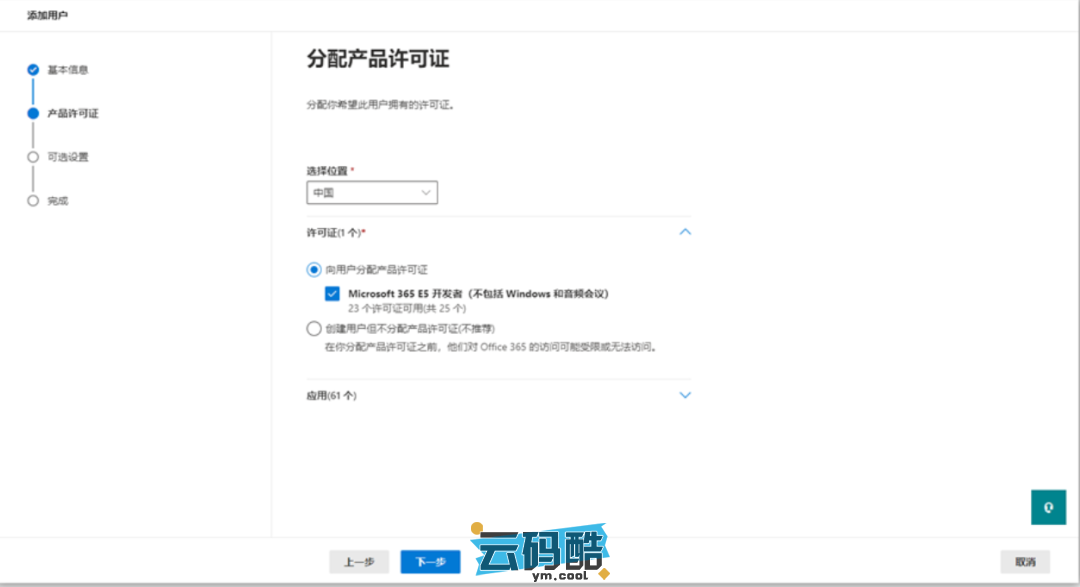Open the 选择位置 dropdown showing 中国
This screenshot has height=587, width=1080.
(372, 192)
